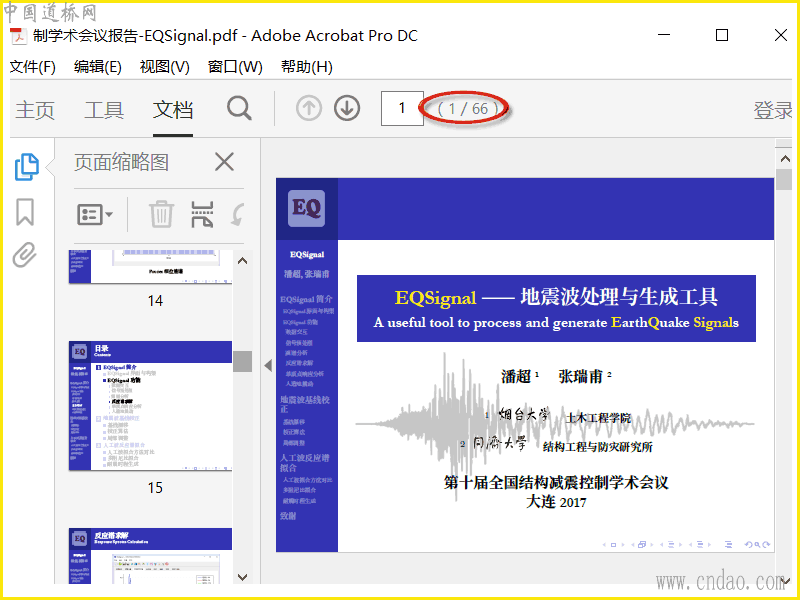Minimize the Acrobat window
Viewport: 800px width, 600px height.
click(x=664, y=35)
